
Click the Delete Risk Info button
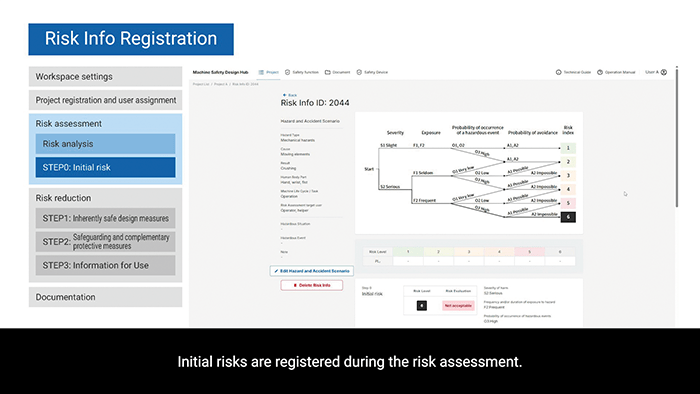point(312,285)
